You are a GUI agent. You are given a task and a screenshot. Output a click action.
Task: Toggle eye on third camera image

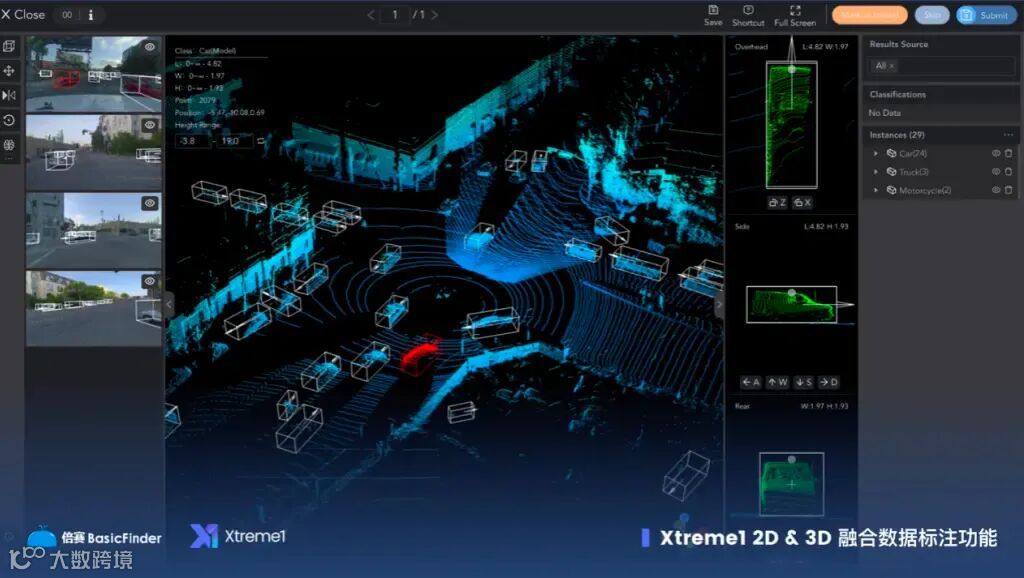150,203
